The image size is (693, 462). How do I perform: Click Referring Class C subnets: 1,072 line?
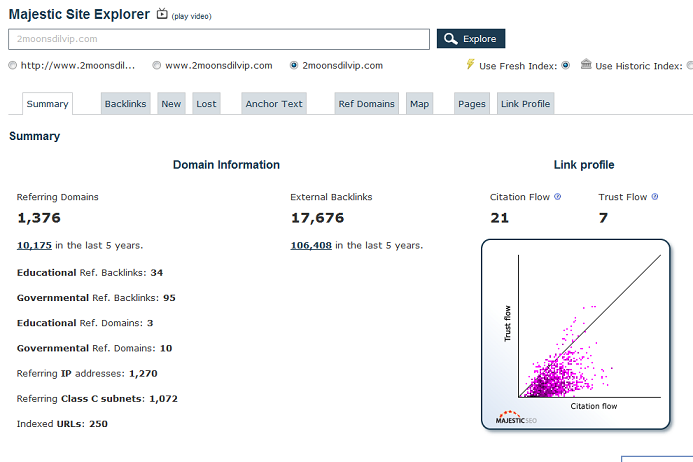click(97, 399)
